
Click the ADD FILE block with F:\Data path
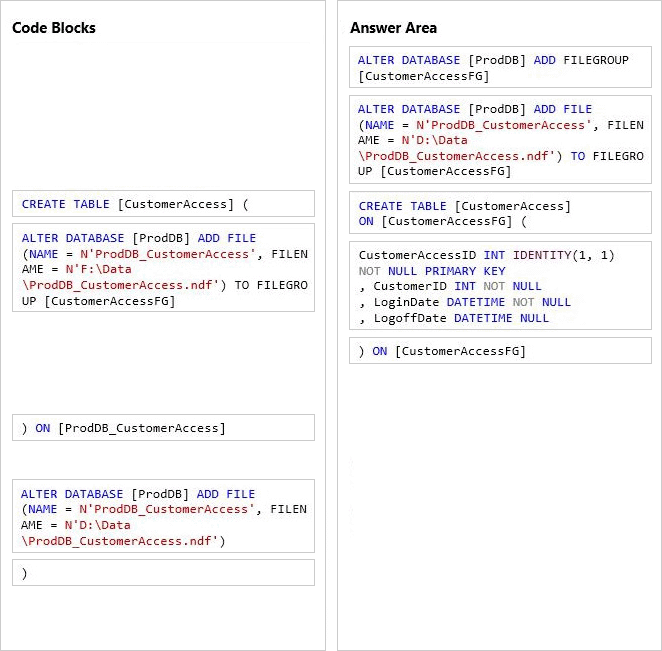point(163,269)
